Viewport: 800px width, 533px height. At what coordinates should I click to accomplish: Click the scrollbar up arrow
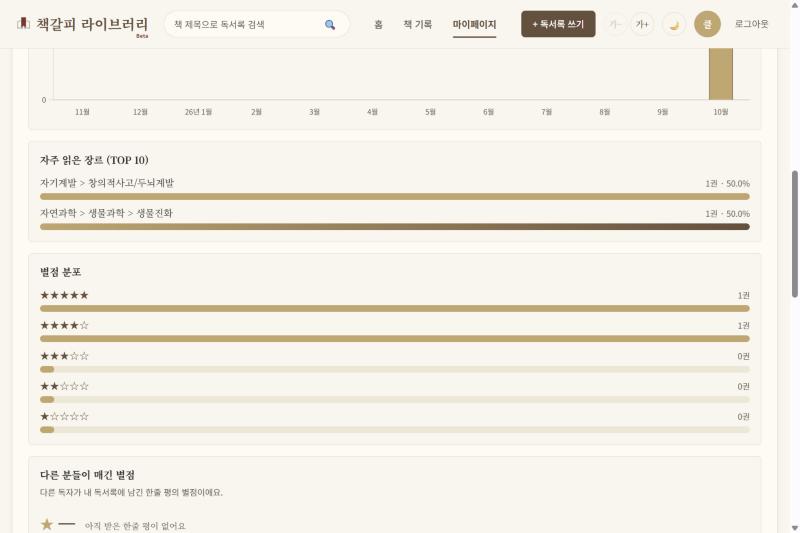click(794, 5)
